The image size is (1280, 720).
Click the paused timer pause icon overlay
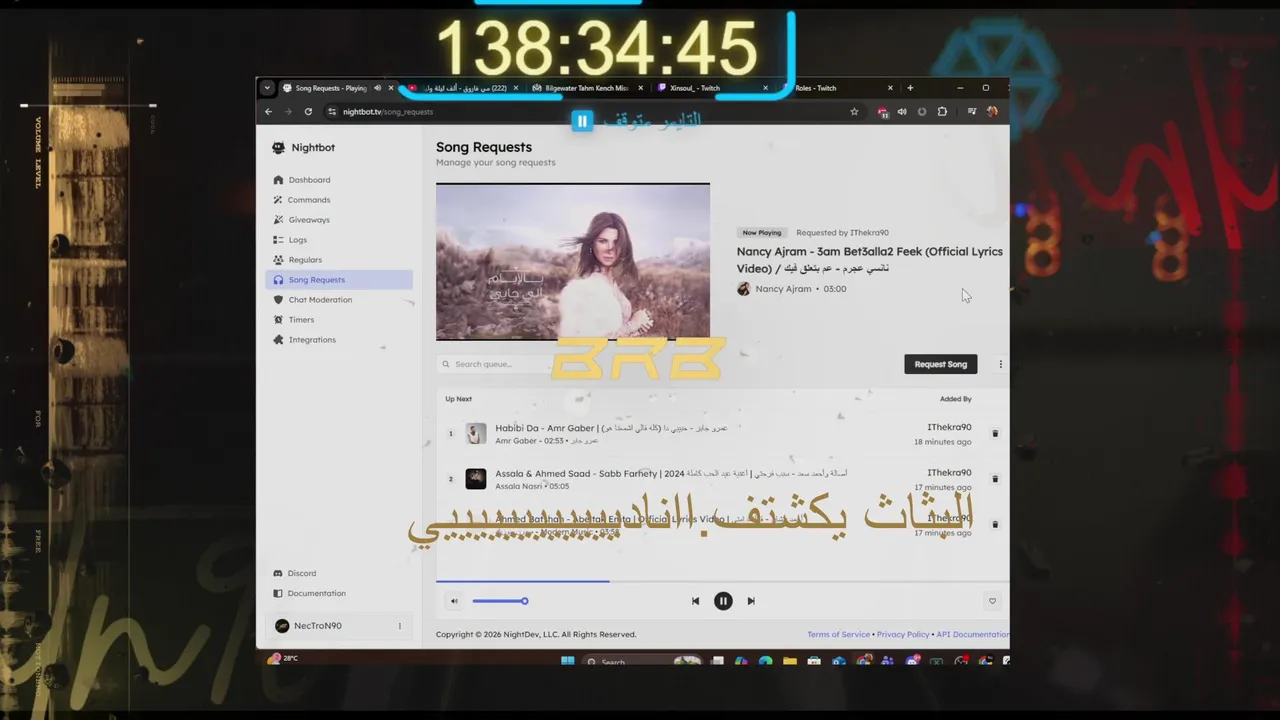click(x=582, y=122)
